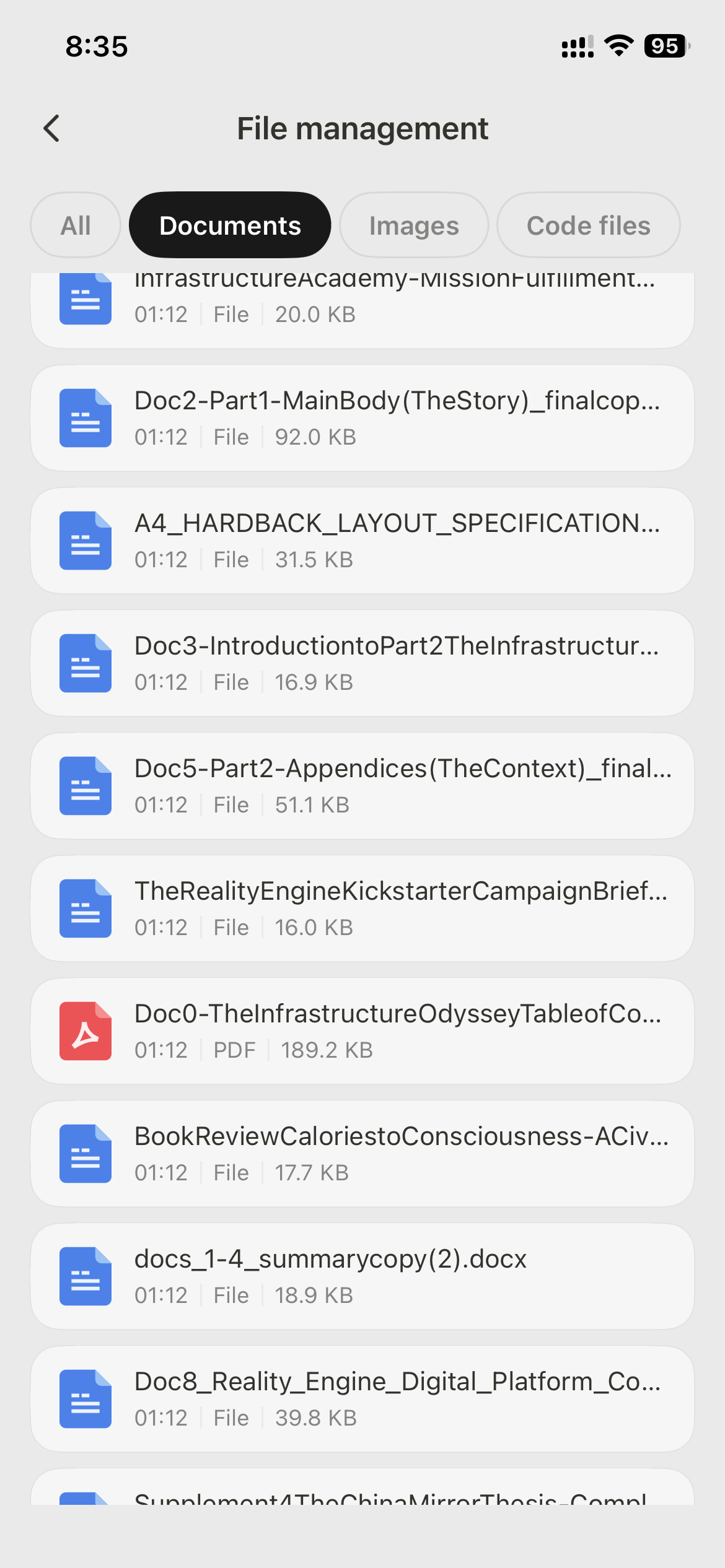Tap the file icon for Doc3-IntroductiontoPart2

pos(86,663)
